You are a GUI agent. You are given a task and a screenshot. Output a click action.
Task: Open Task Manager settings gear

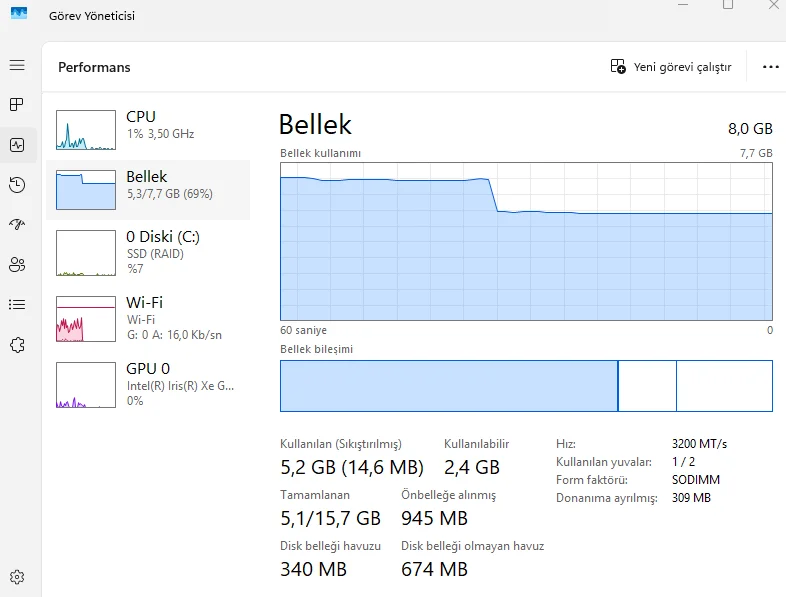17,577
